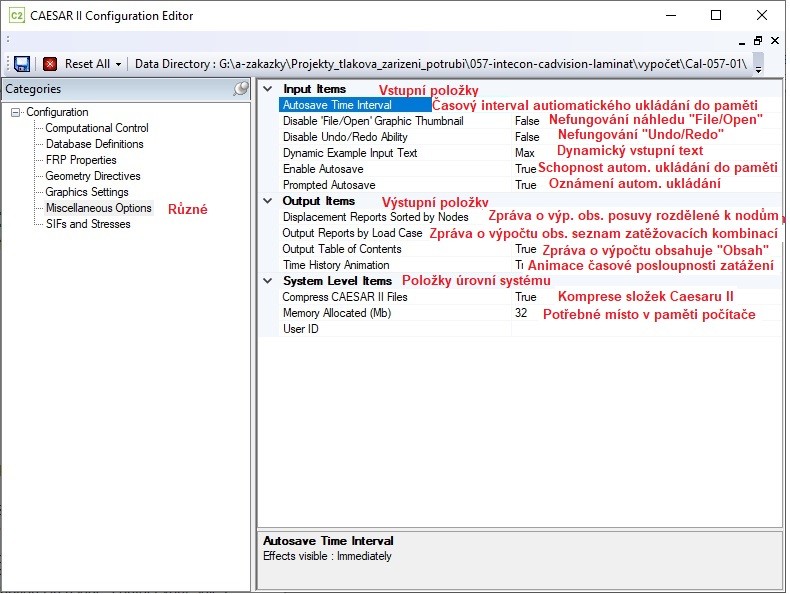Image resolution: width=790 pixels, height=594 pixels.
Task: Click Input Items section header label
Action: coord(314,89)
